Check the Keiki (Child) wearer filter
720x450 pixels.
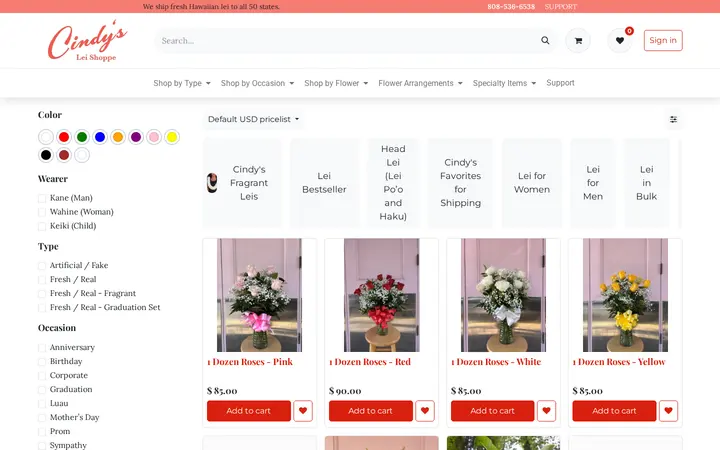pos(42,226)
